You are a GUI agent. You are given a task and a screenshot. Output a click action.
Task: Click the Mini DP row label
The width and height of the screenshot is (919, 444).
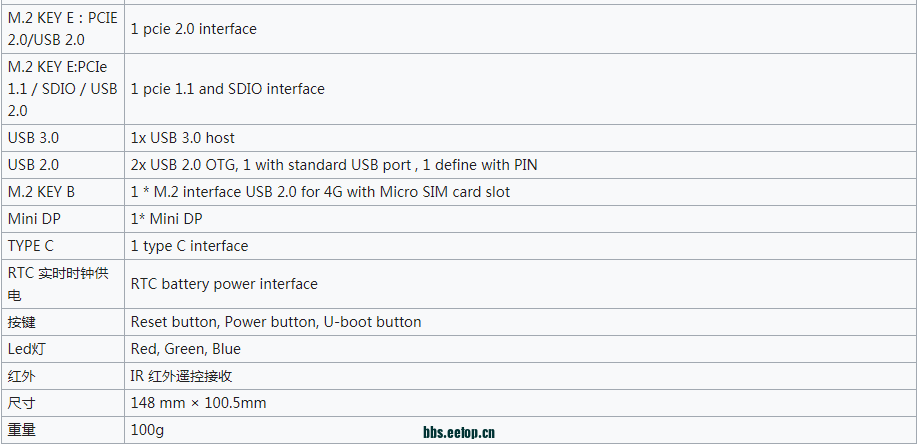34,219
